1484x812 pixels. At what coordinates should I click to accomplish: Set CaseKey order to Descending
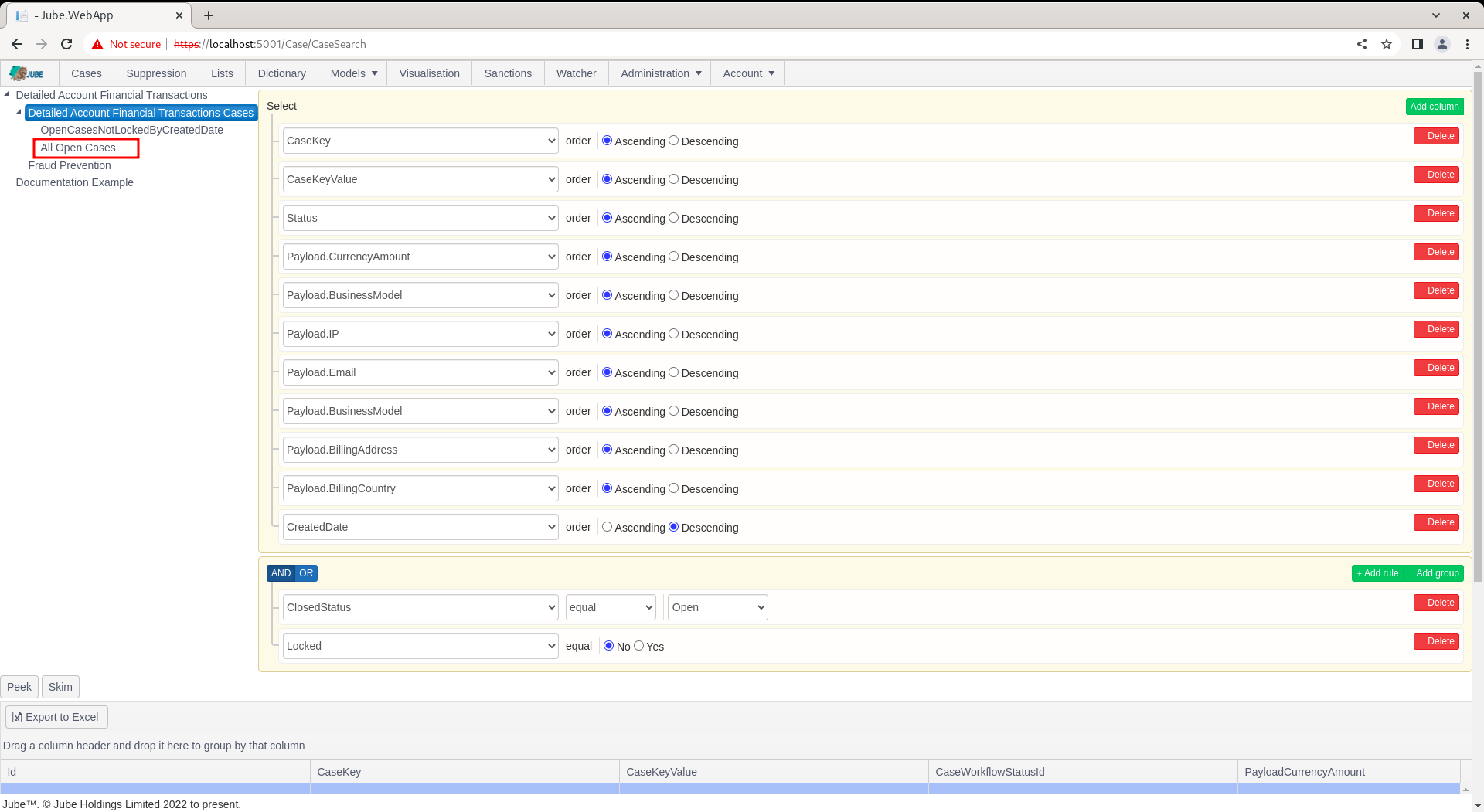coord(674,141)
